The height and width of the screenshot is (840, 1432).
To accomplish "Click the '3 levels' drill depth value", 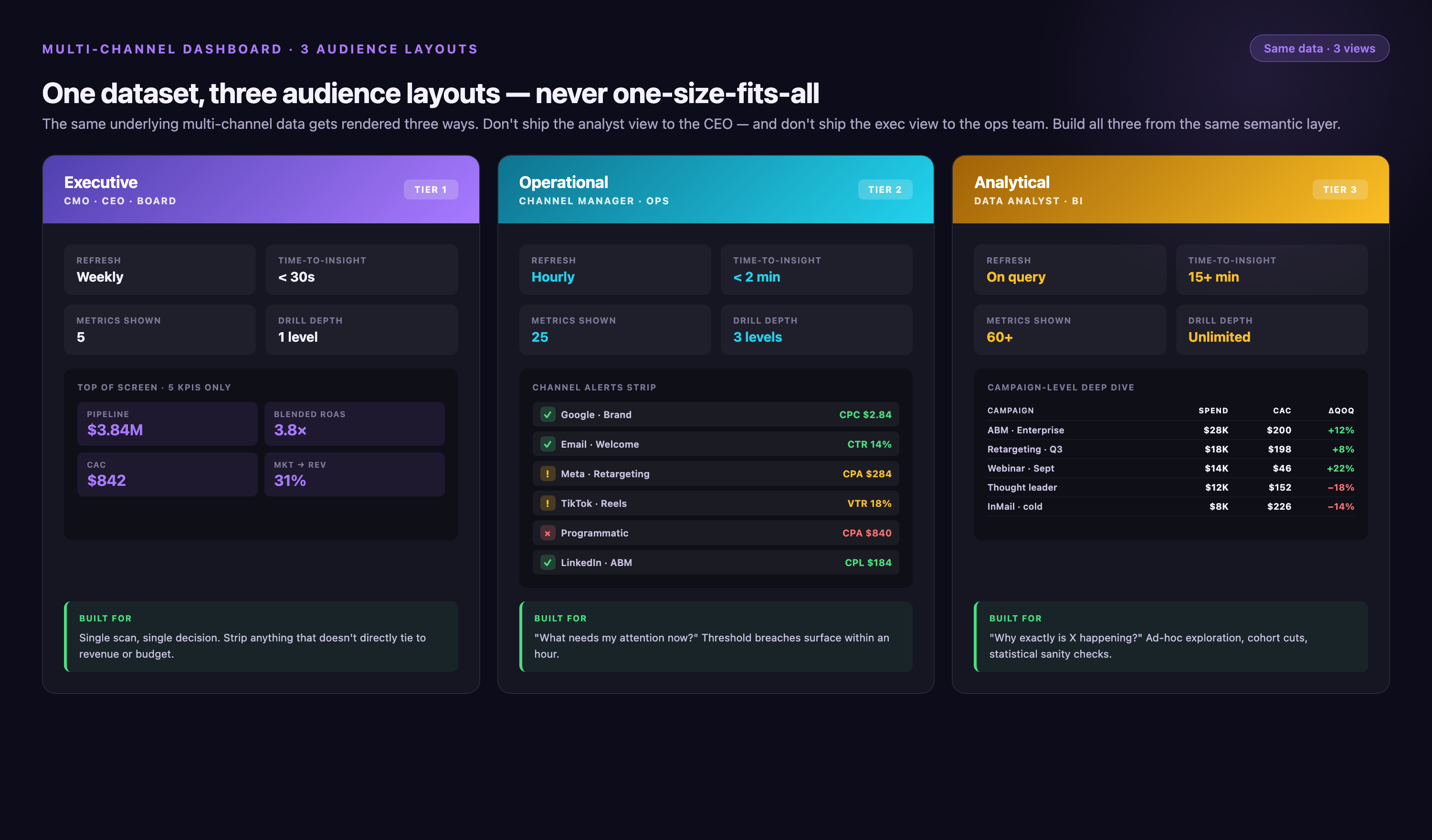I will tap(758, 337).
